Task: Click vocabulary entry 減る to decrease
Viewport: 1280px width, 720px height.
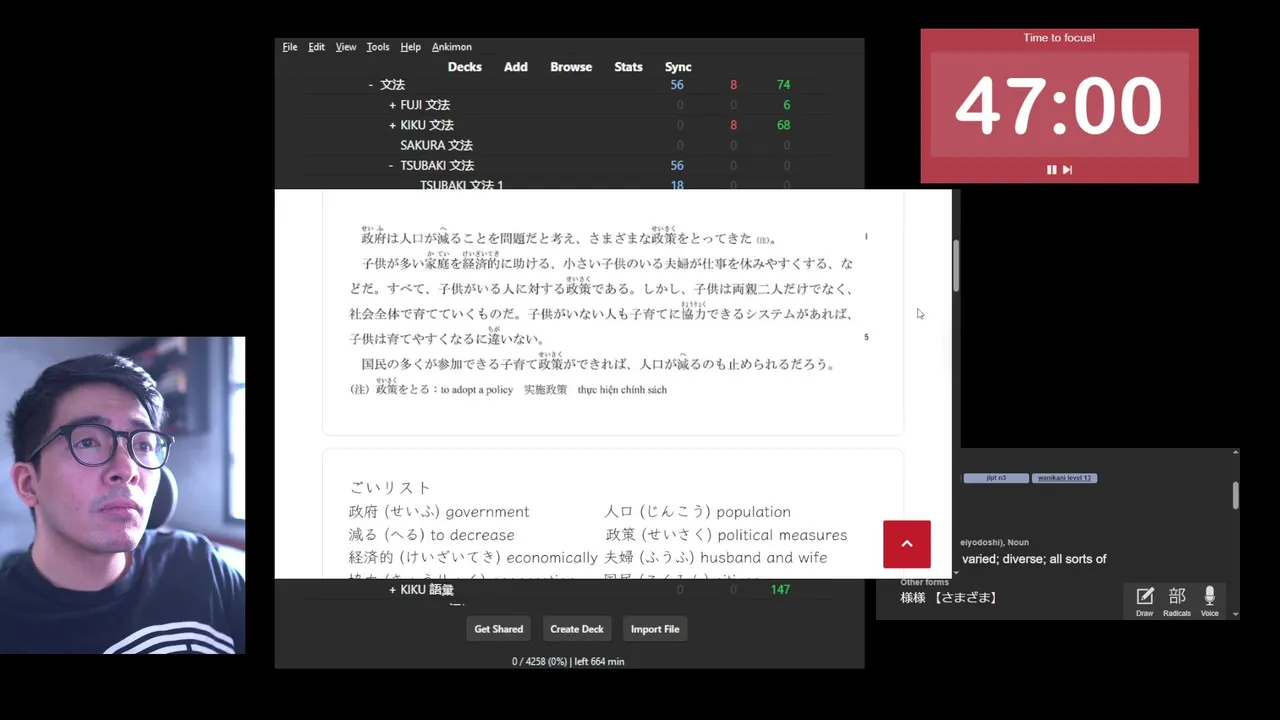Action: point(431,535)
